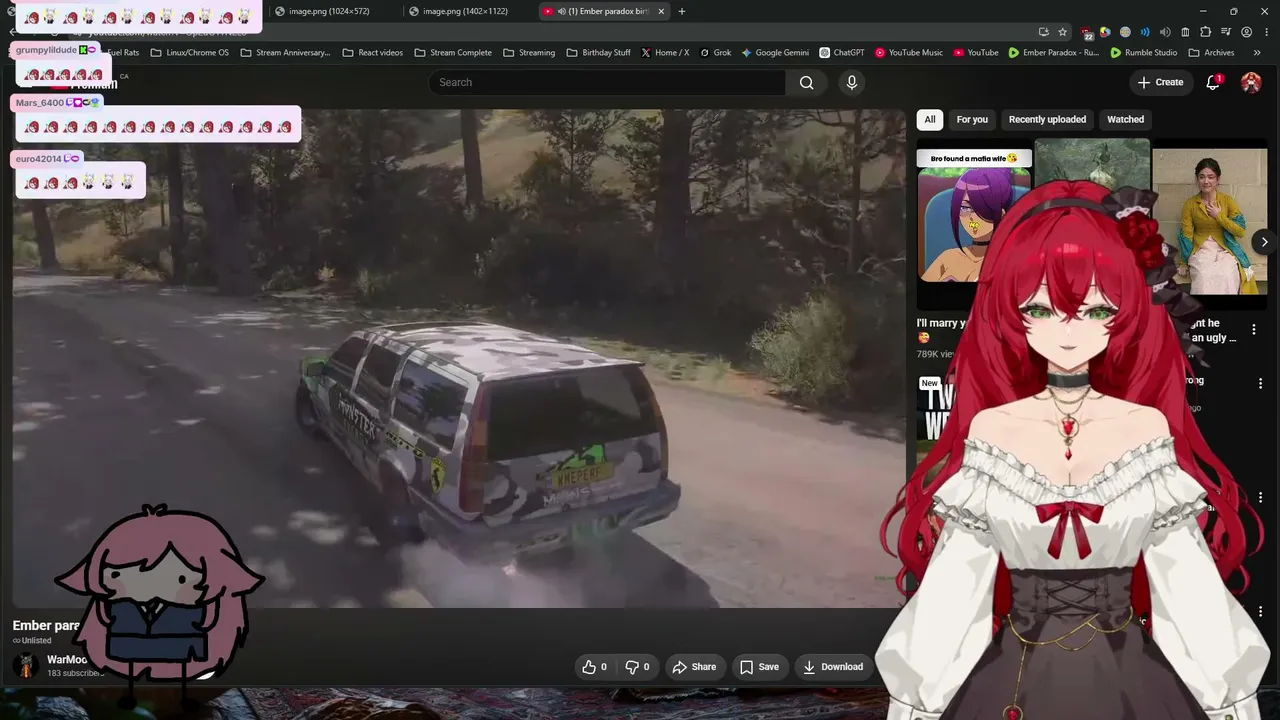This screenshot has width=1280, height=720.
Task: Open a new browser tab with plus
Action: 682,11
